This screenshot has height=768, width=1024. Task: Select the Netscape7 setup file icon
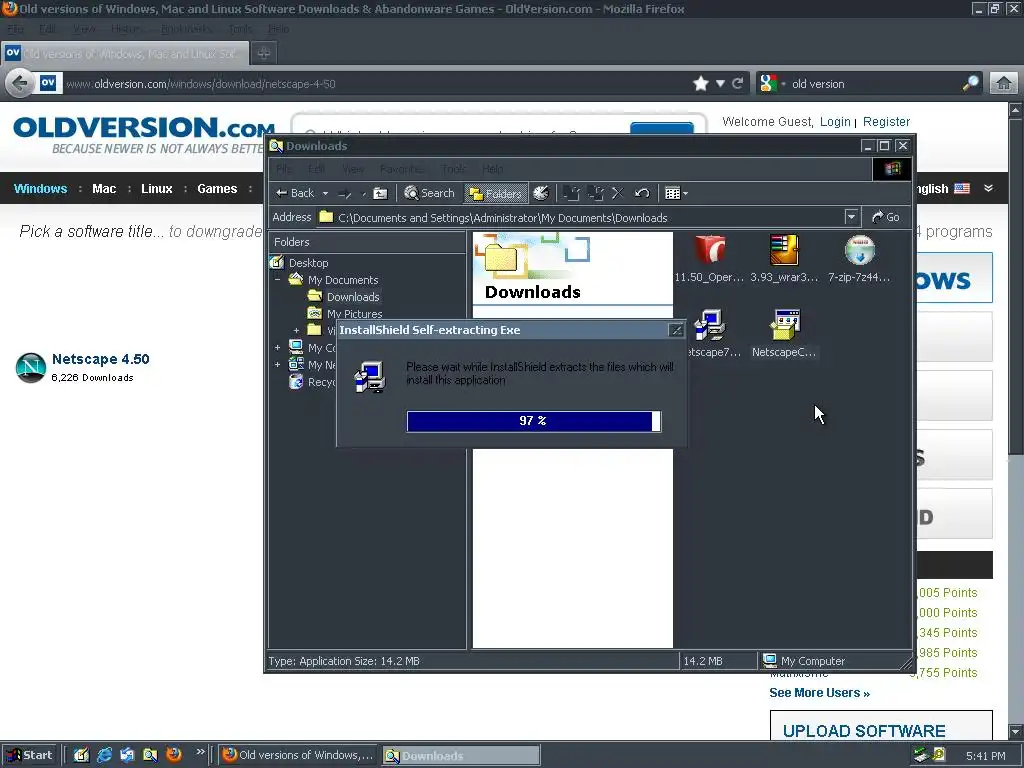(710, 334)
